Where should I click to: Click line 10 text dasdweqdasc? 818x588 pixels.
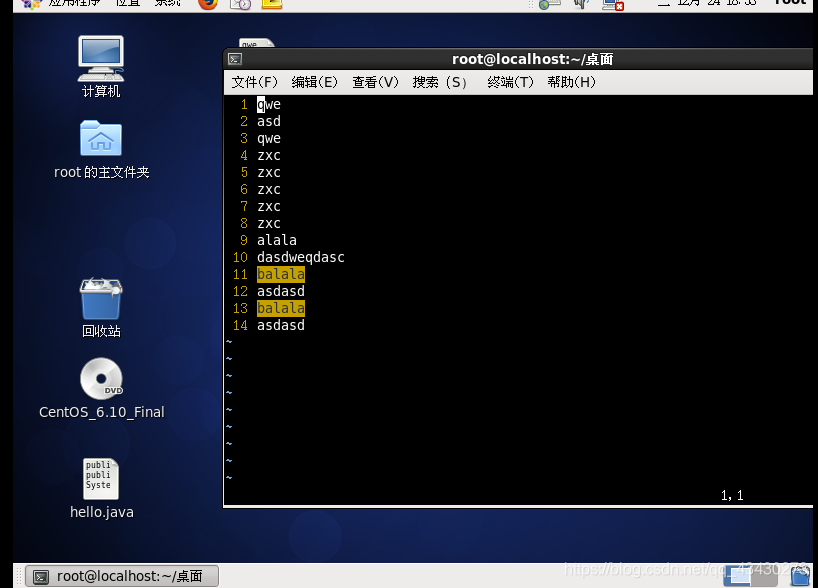click(x=300, y=257)
